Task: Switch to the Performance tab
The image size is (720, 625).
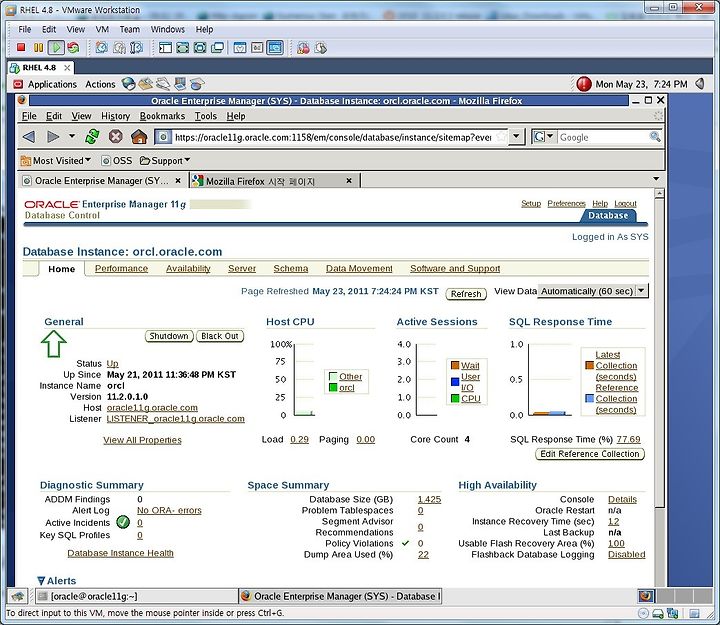Action: pyautogui.click(x=121, y=269)
